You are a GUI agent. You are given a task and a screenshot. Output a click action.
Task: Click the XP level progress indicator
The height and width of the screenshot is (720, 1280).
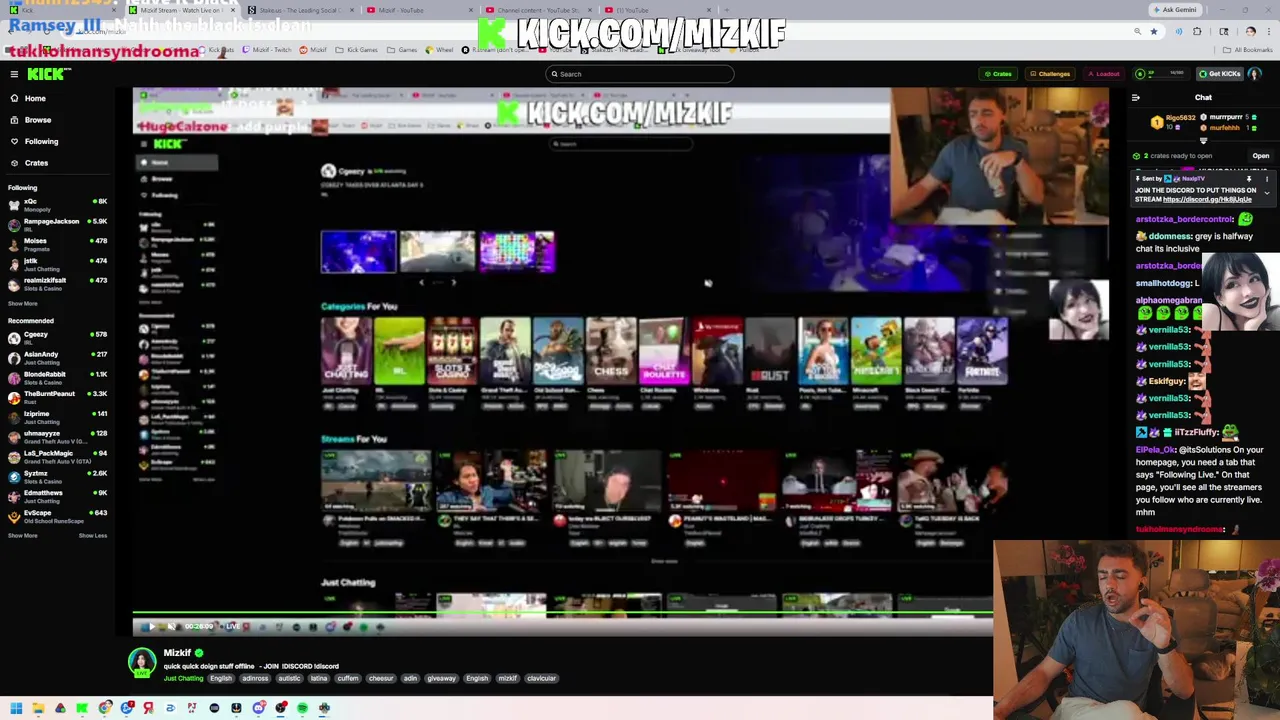click(1161, 74)
